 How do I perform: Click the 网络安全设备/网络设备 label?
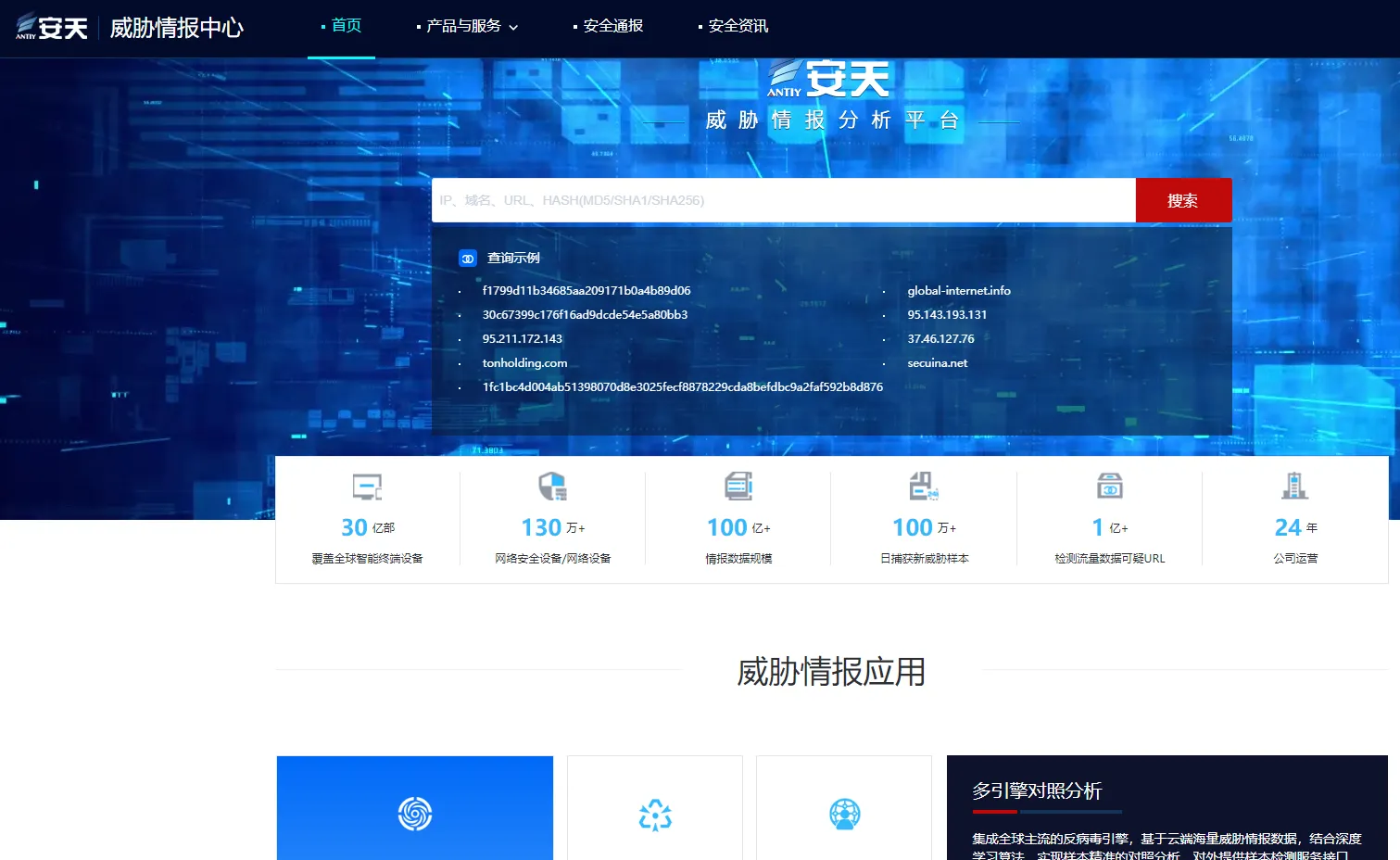(x=553, y=559)
